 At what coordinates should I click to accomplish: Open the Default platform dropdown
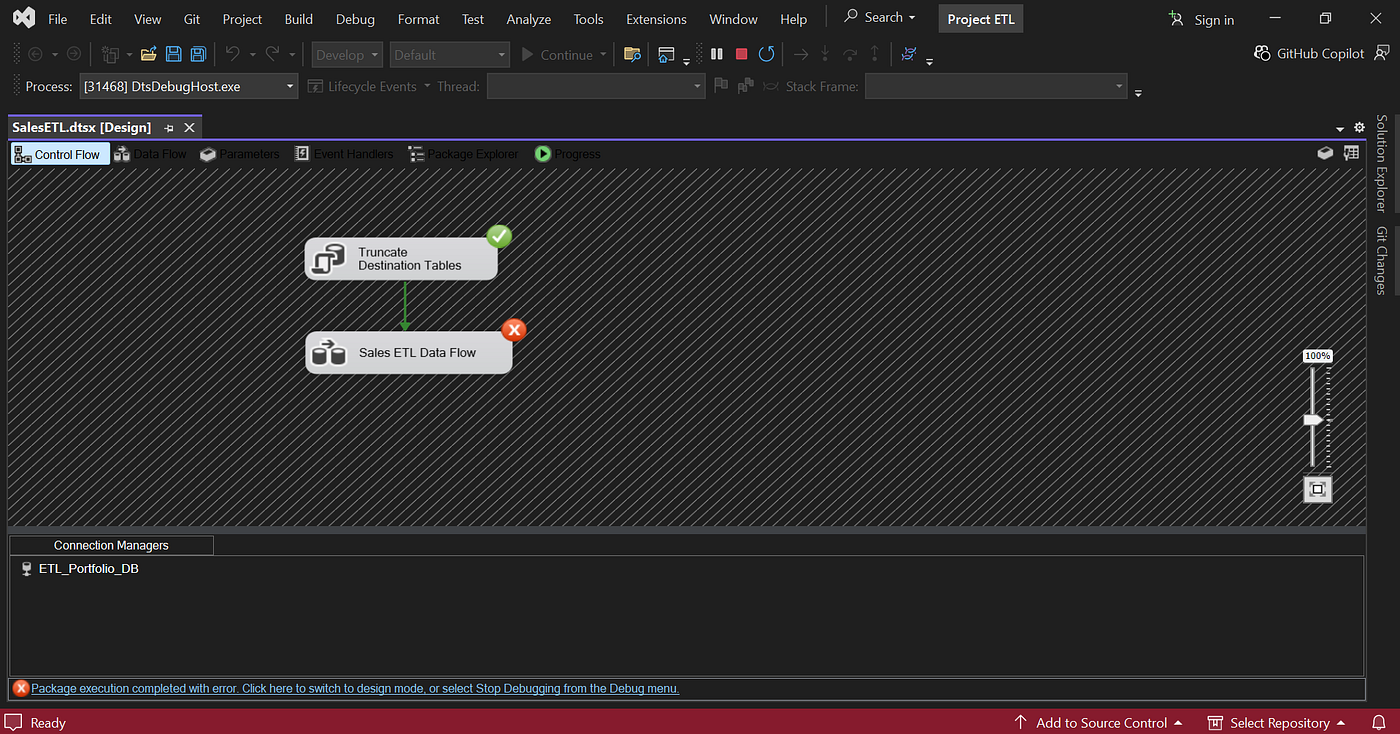click(449, 55)
